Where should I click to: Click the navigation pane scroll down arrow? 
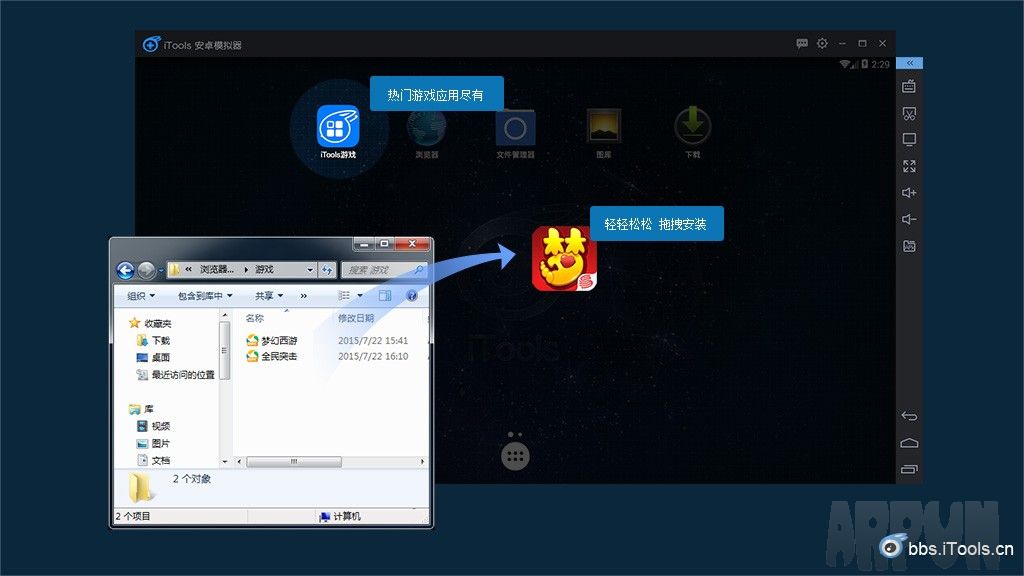225,462
